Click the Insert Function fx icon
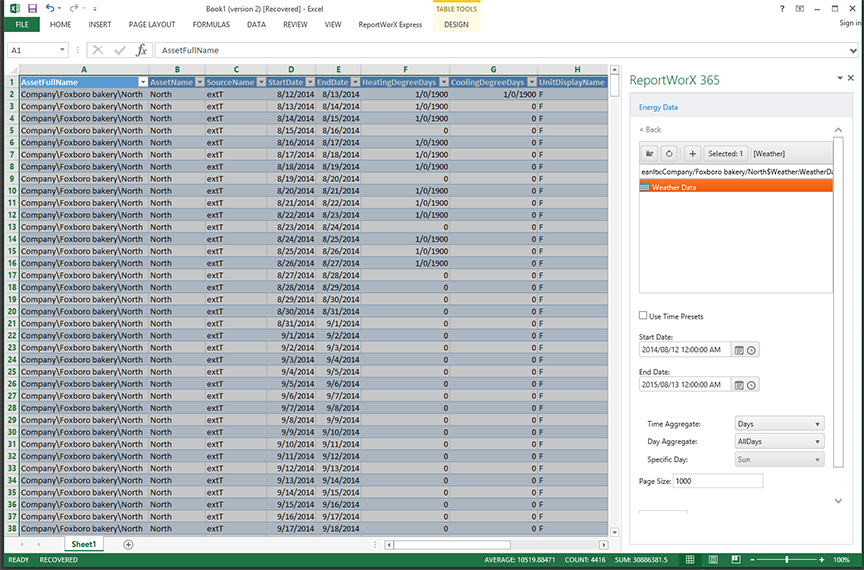Viewport: 864px width, 570px height. click(141, 50)
